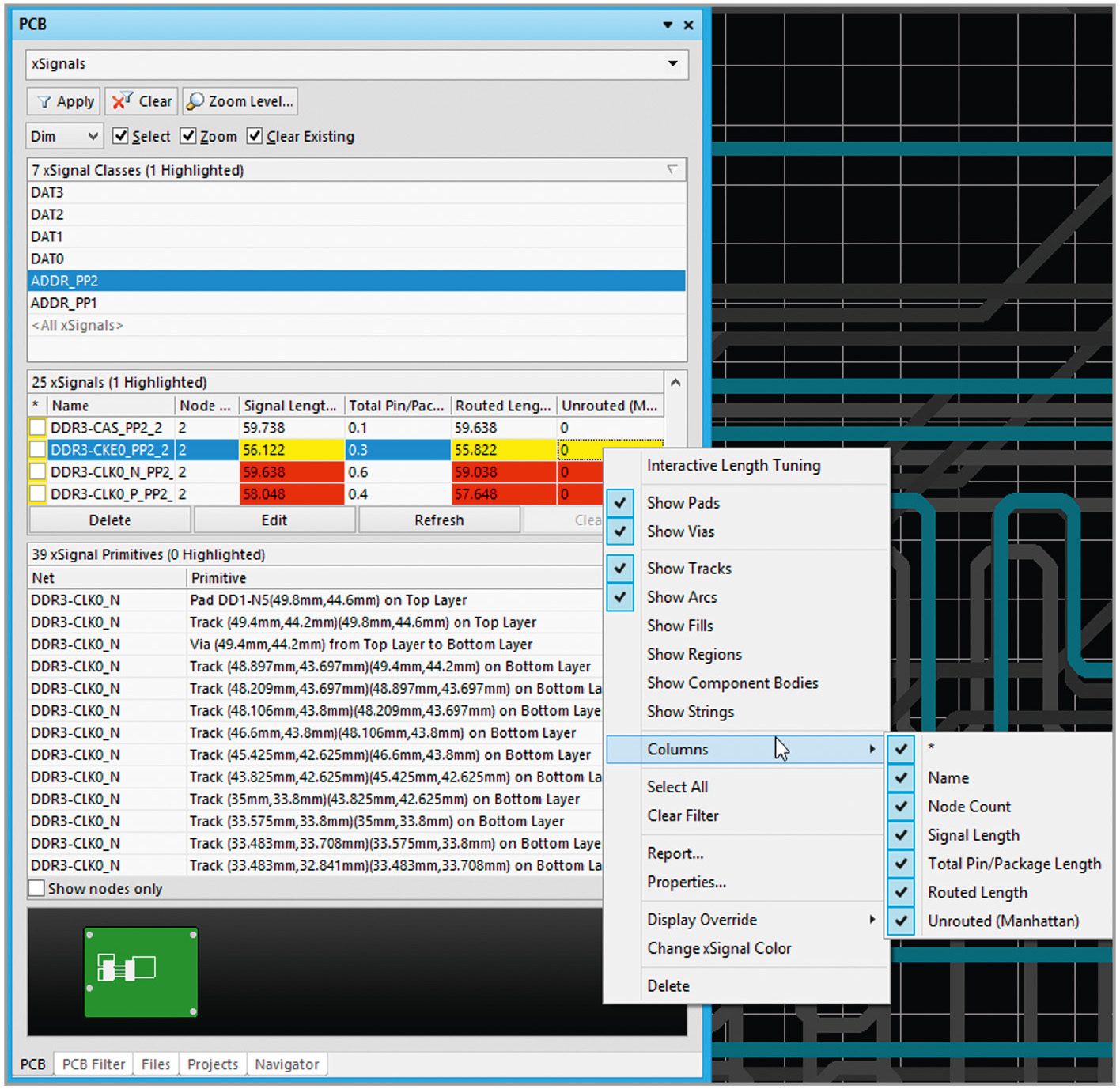Switch to the Files tab
The height and width of the screenshot is (1089, 1120).
(156, 1064)
